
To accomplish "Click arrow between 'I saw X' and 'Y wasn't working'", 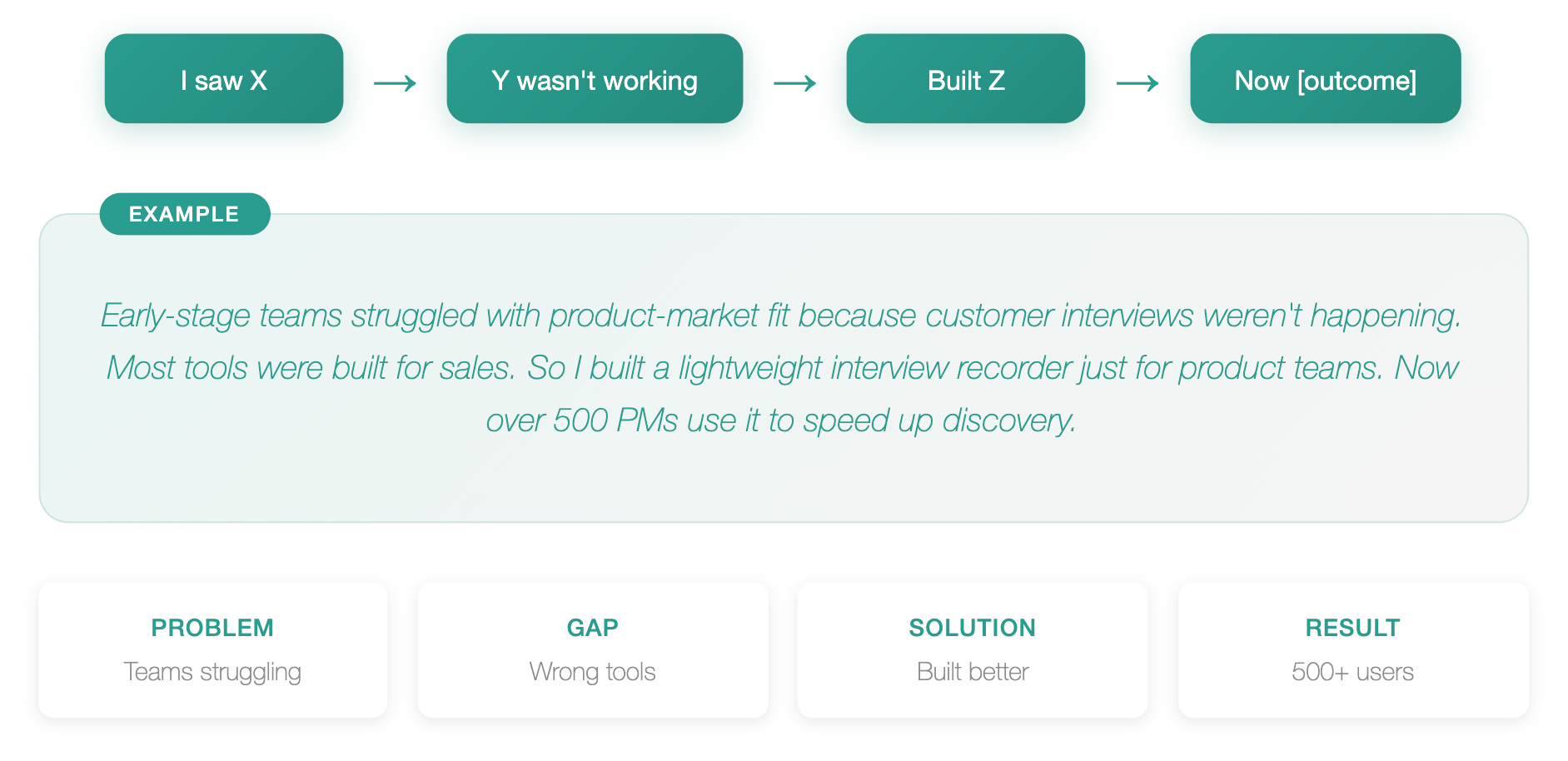I will [395, 82].
